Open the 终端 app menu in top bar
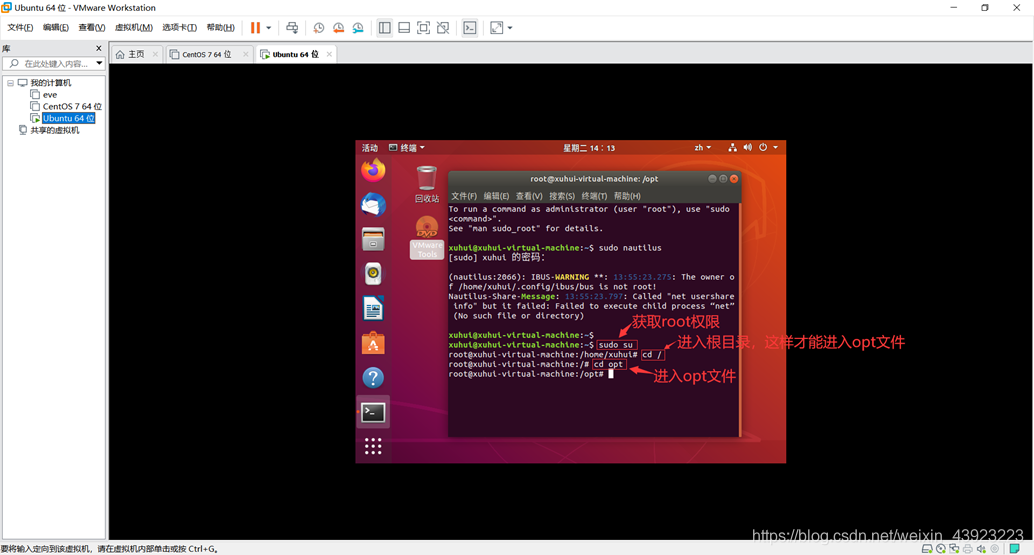The image size is (1034, 555). coord(407,148)
